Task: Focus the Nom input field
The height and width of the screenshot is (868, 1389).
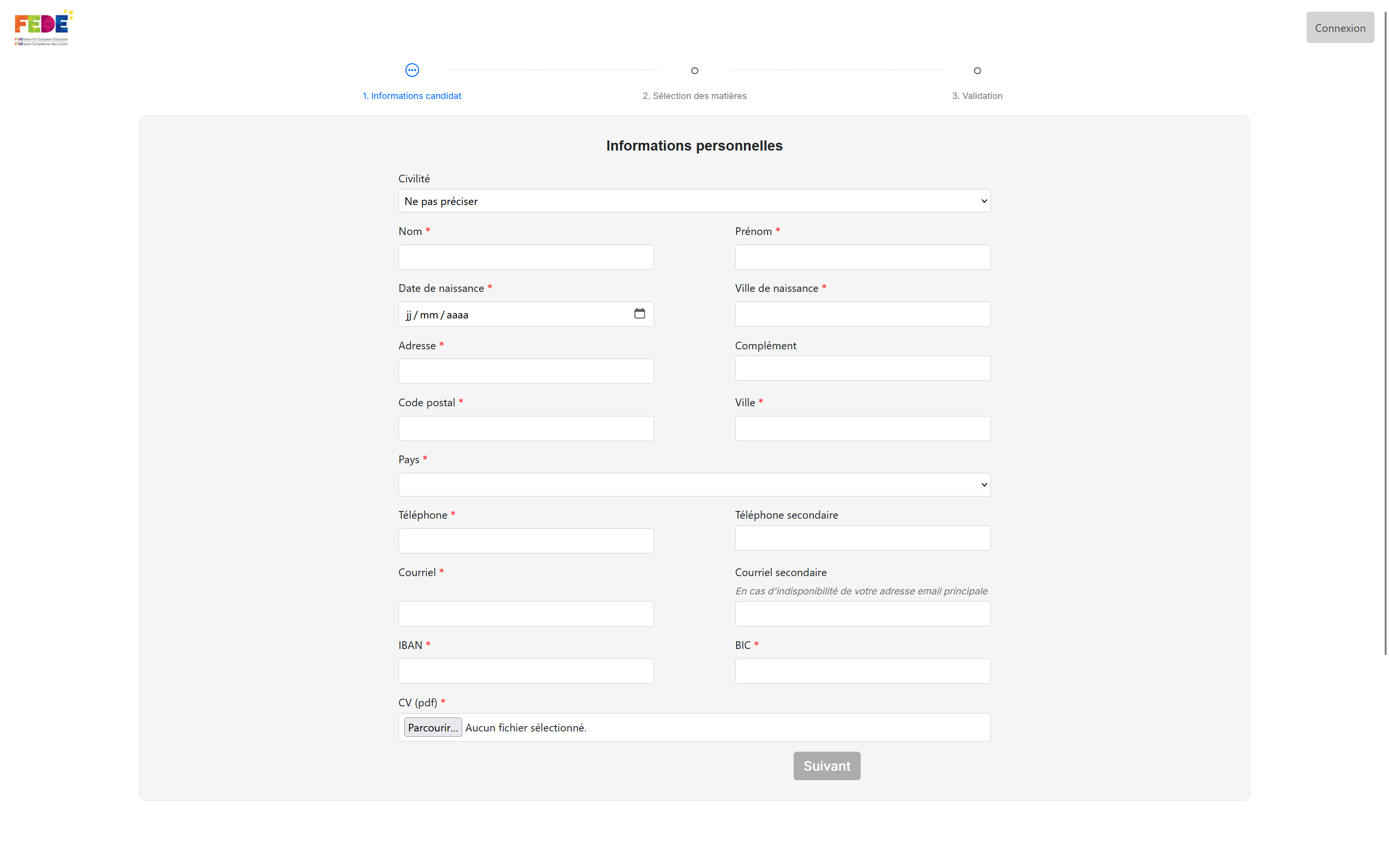Action: pos(526,257)
